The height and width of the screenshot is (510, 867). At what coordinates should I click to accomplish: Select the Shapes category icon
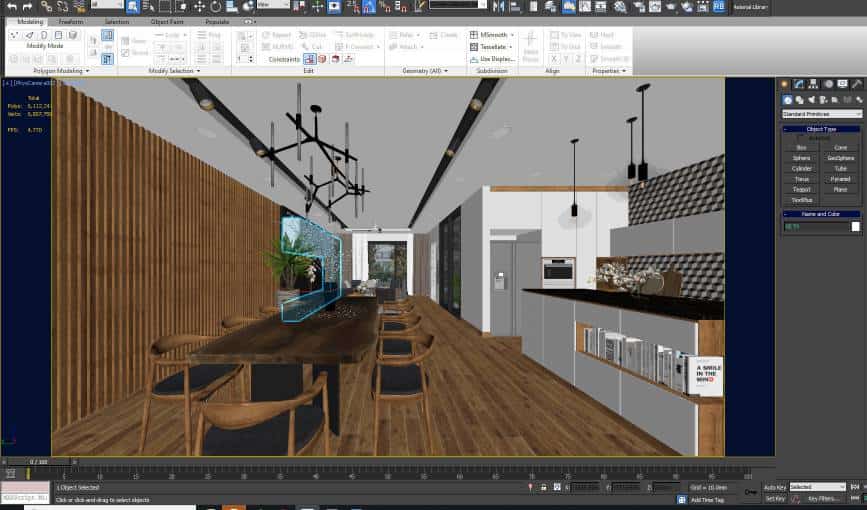[x=800, y=100]
